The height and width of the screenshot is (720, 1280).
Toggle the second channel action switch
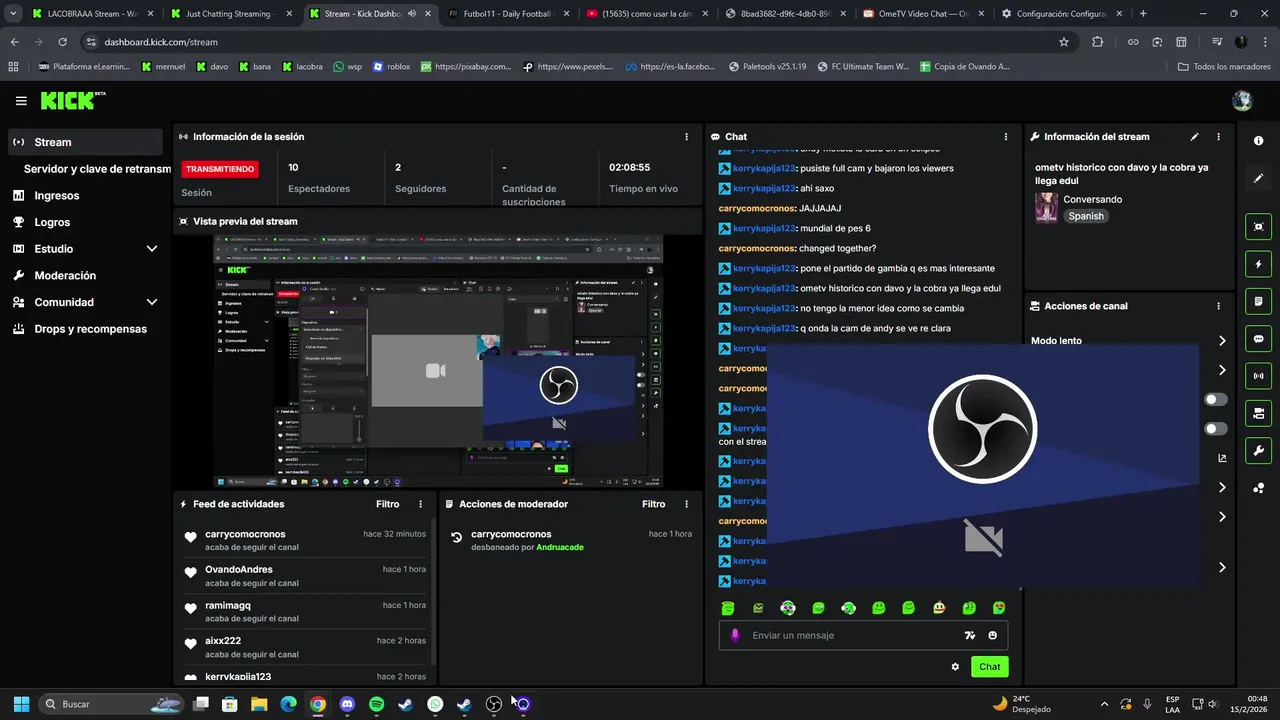click(x=1216, y=429)
